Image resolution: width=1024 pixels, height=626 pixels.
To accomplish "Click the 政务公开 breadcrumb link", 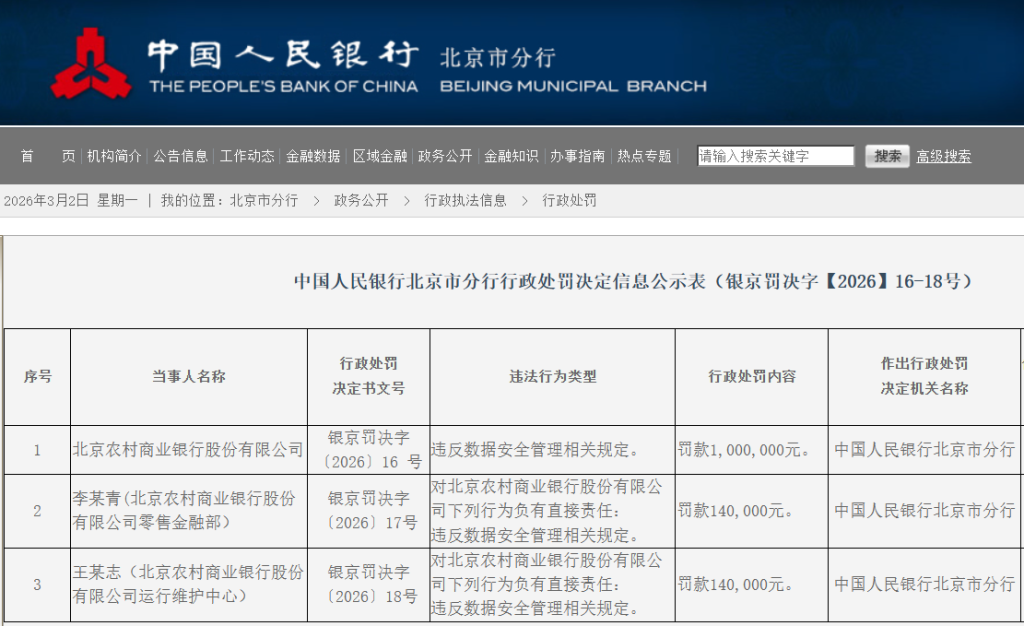I will (x=362, y=200).
